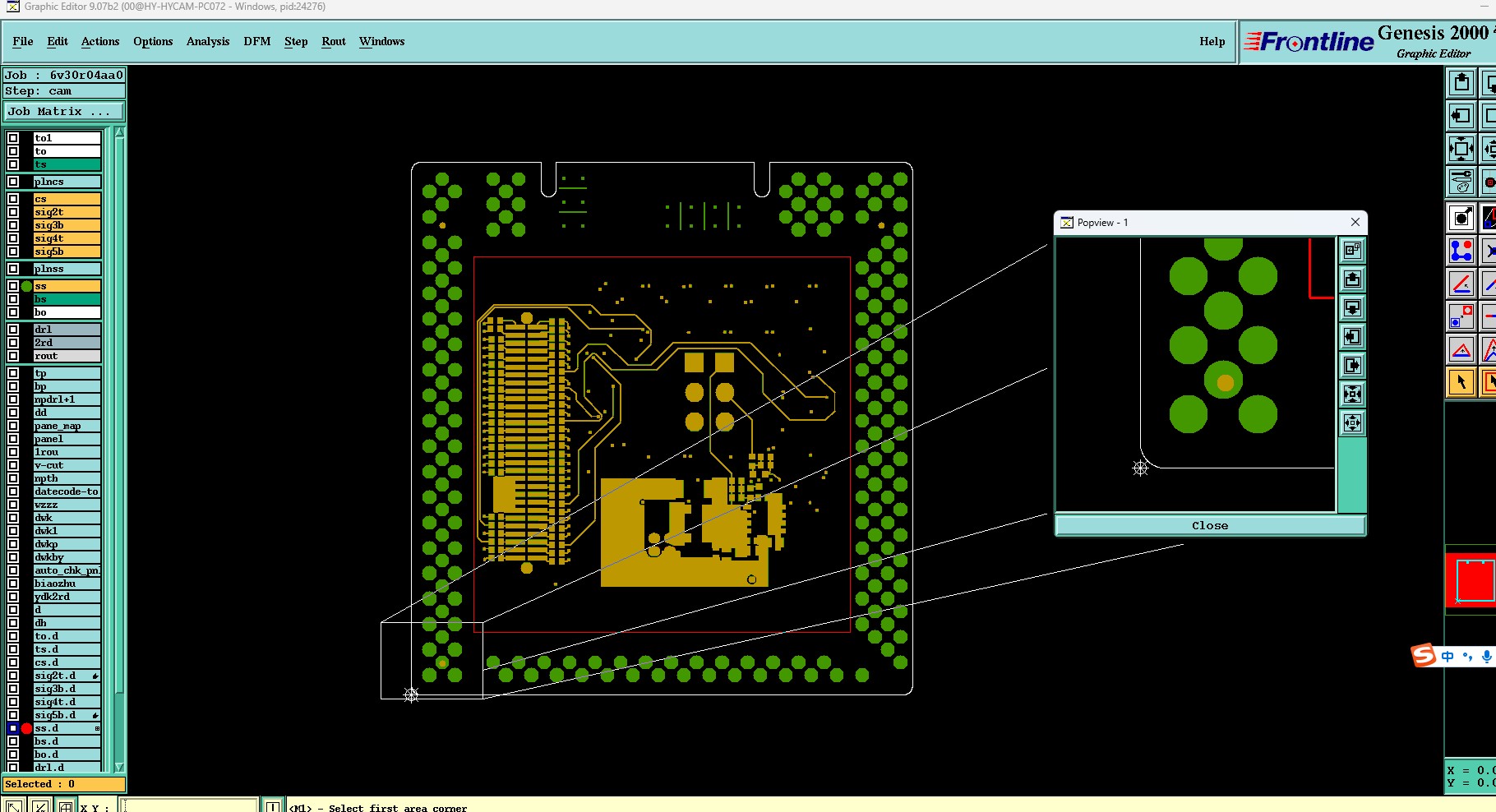Click Popview pan up icon
The width and height of the screenshot is (1496, 812).
(1352, 279)
